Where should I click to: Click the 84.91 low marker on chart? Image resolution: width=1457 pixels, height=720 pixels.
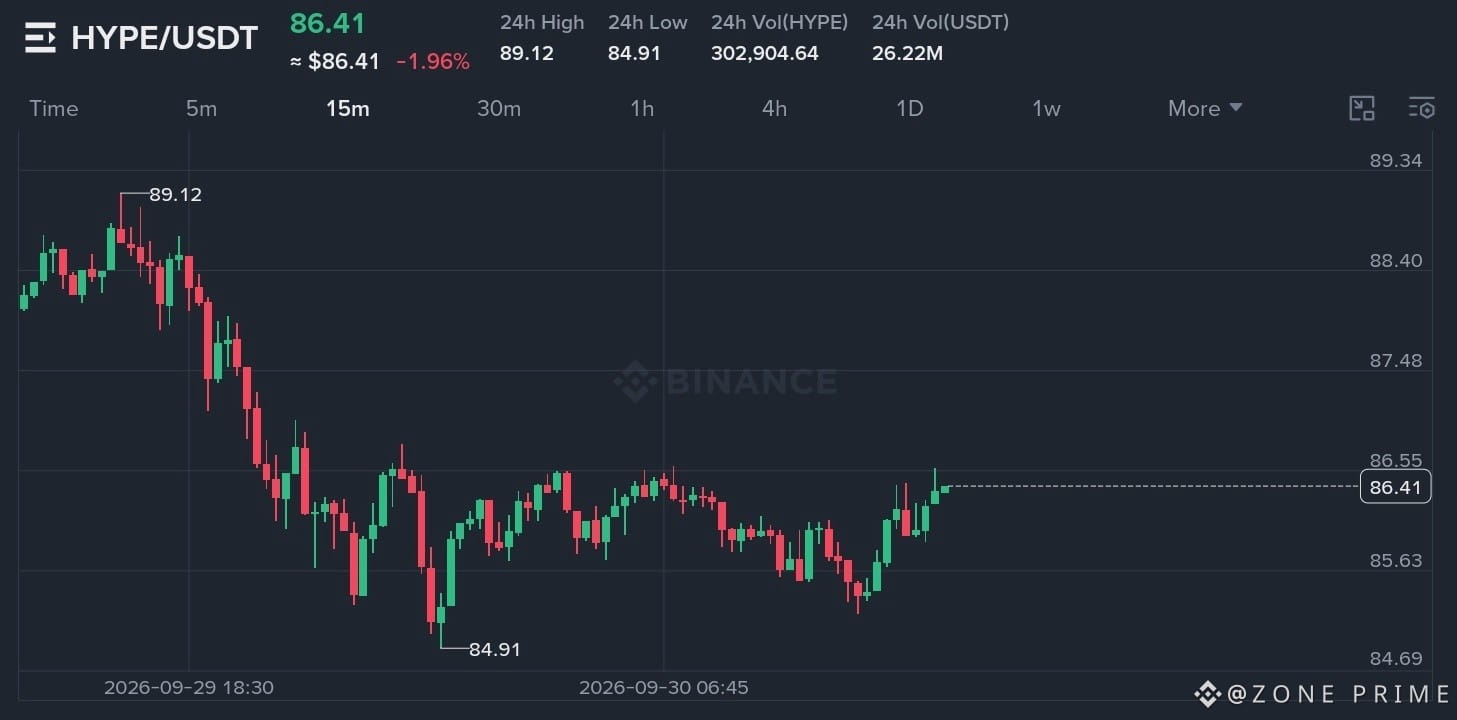coord(495,650)
